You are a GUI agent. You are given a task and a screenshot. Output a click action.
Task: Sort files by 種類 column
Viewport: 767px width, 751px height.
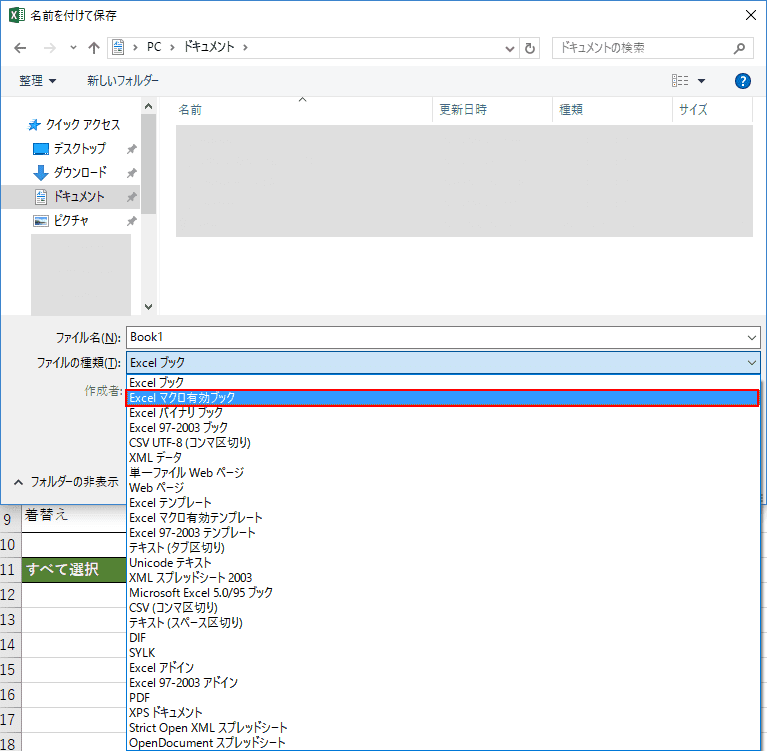(613, 110)
